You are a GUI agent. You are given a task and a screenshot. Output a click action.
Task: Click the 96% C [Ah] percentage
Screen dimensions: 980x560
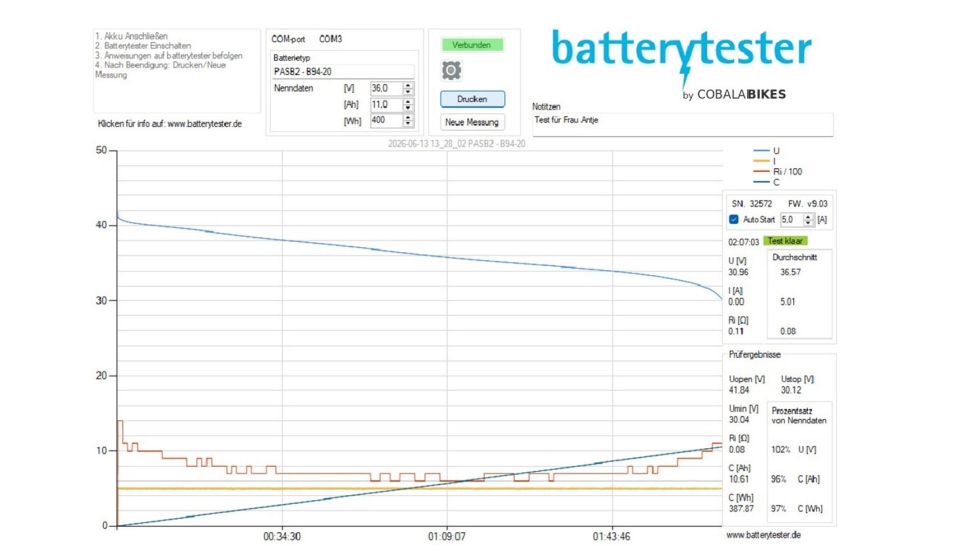point(795,479)
